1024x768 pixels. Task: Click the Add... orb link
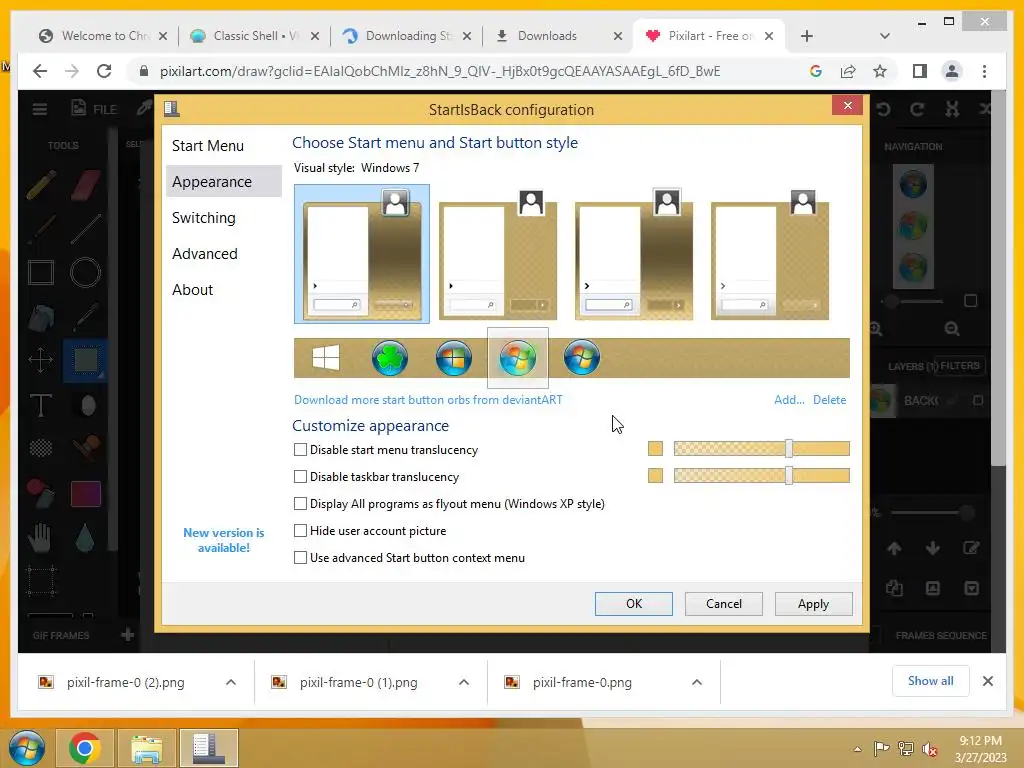coord(789,400)
